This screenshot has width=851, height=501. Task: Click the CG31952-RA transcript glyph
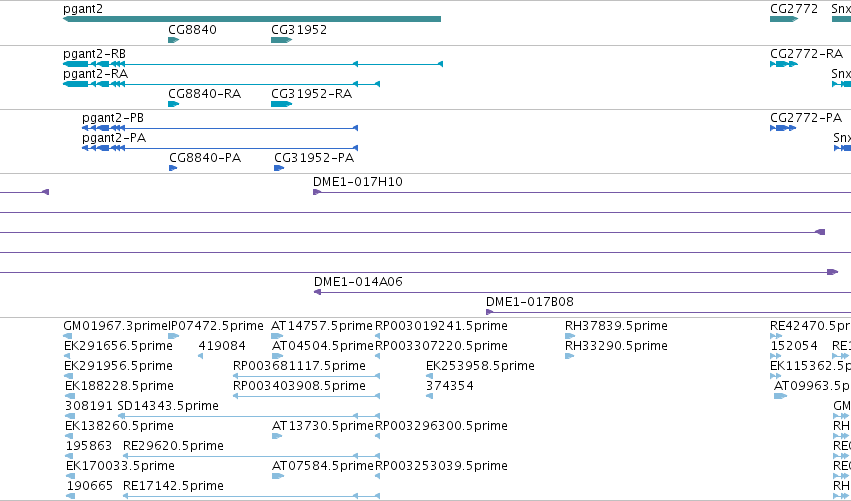click(x=282, y=104)
